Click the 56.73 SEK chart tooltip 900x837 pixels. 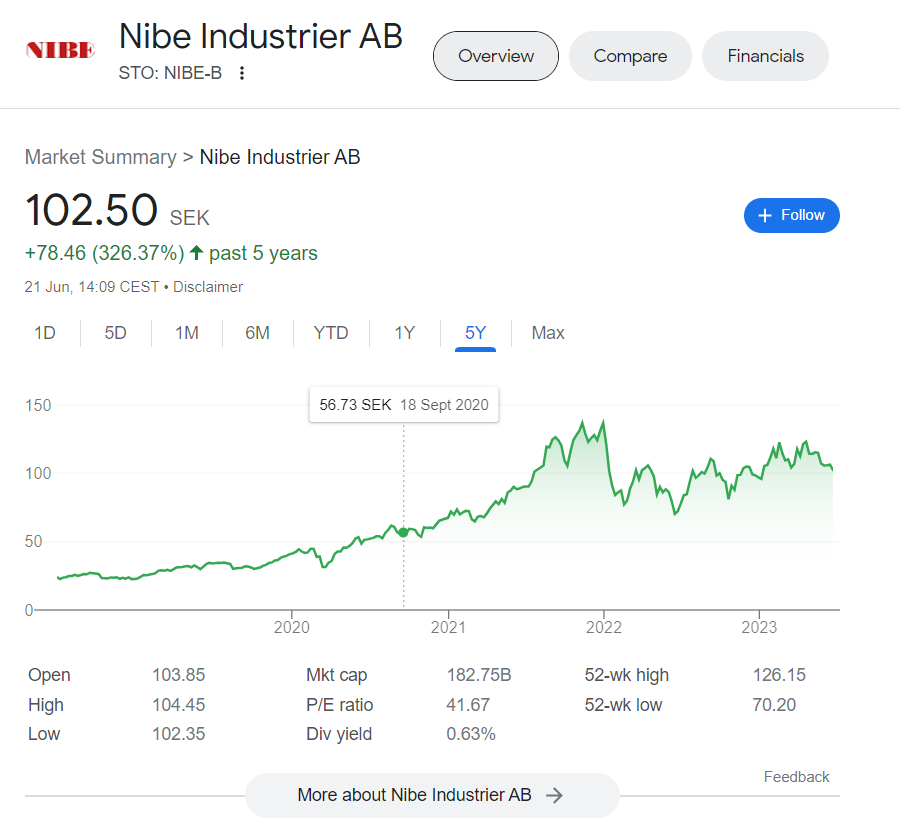404,405
